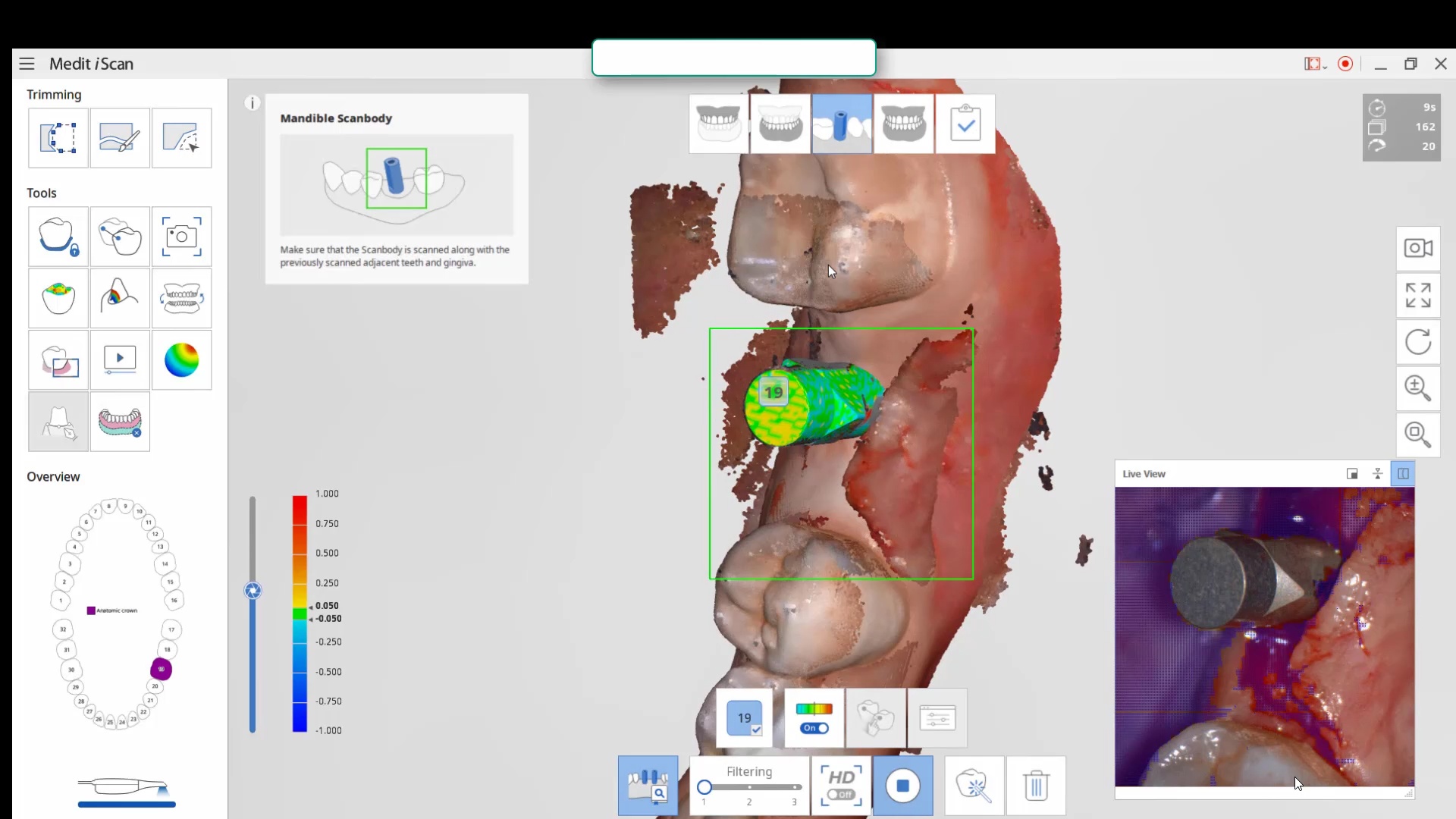The image size is (1456, 819).
Task: Toggle Live View picture-in-picture mode
Action: point(1352,474)
